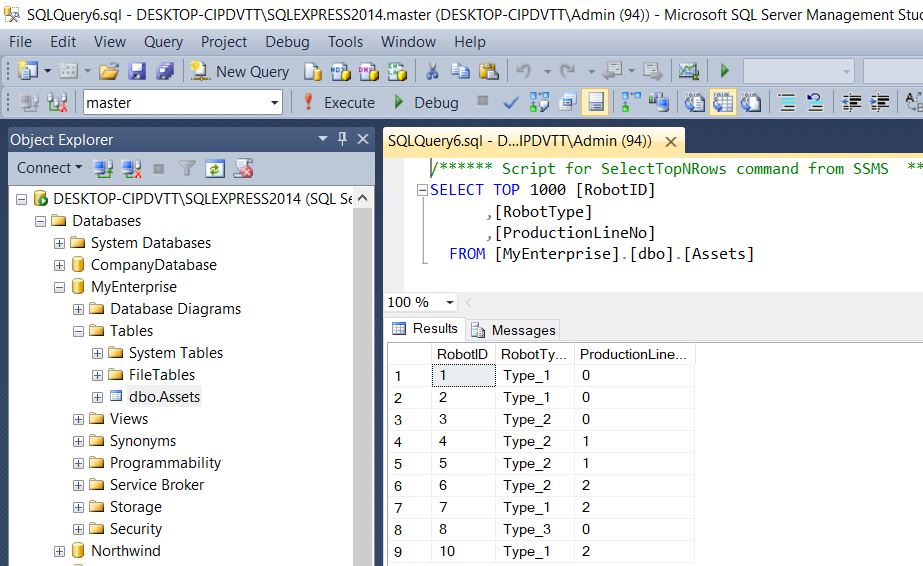Click the Query Options icon
Screen dimensions: 923x566
pos(567,102)
